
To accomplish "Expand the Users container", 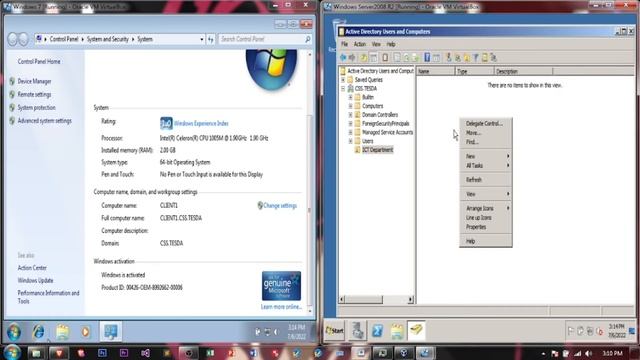I will click(x=350, y=141).
